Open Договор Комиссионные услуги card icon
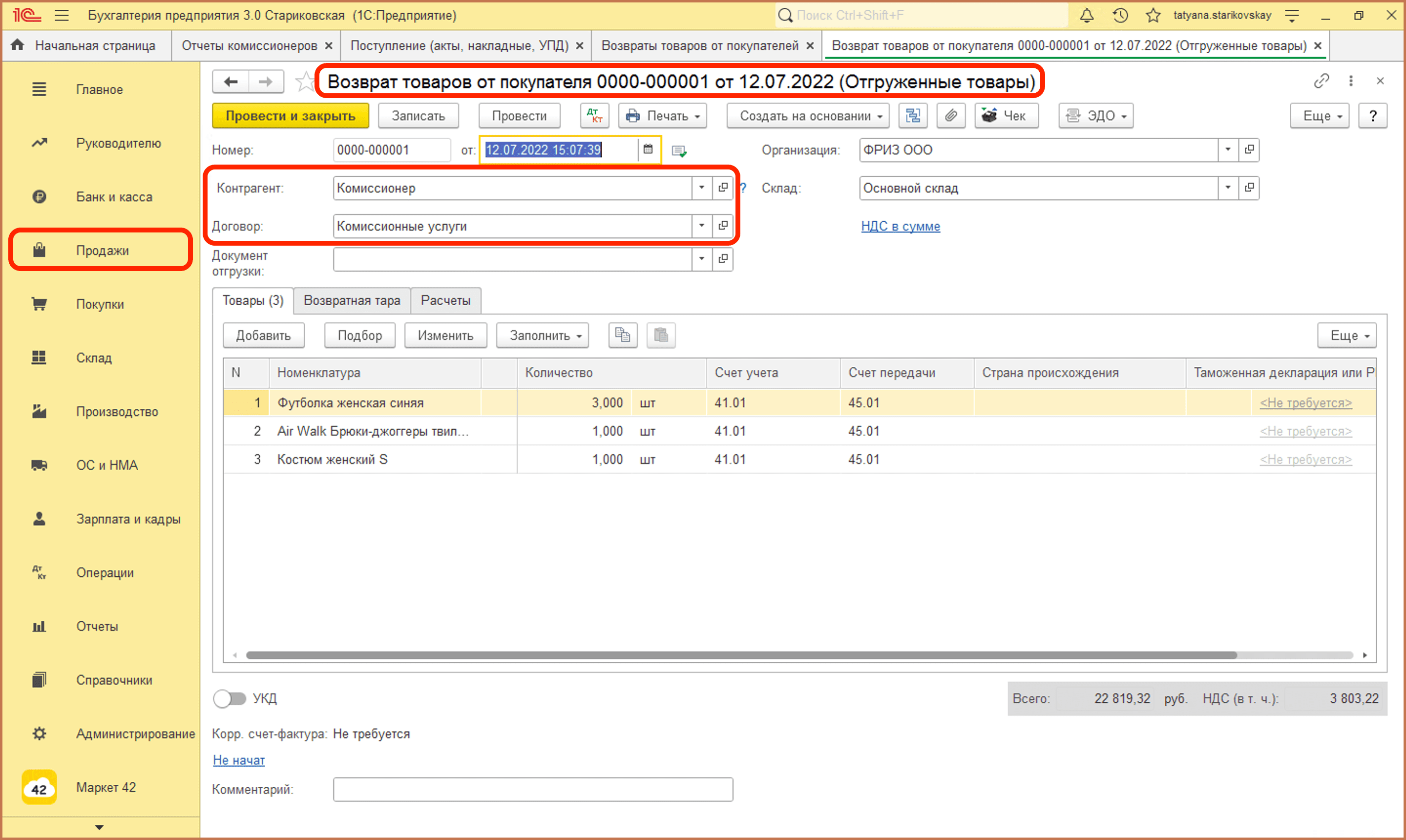 (x=723, y=226)
